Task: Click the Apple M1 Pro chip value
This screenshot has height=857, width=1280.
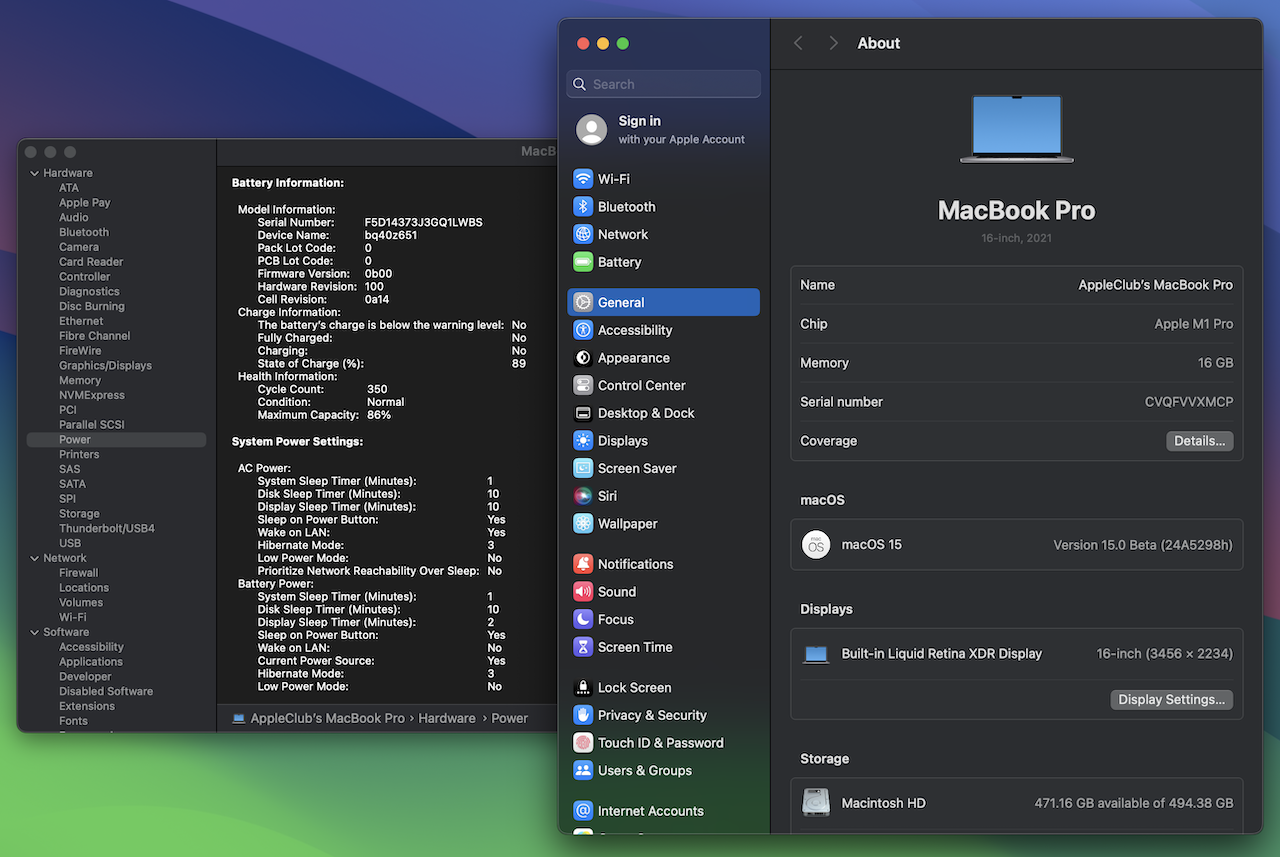Action: pyautogui.click(x=1194, y=324)
